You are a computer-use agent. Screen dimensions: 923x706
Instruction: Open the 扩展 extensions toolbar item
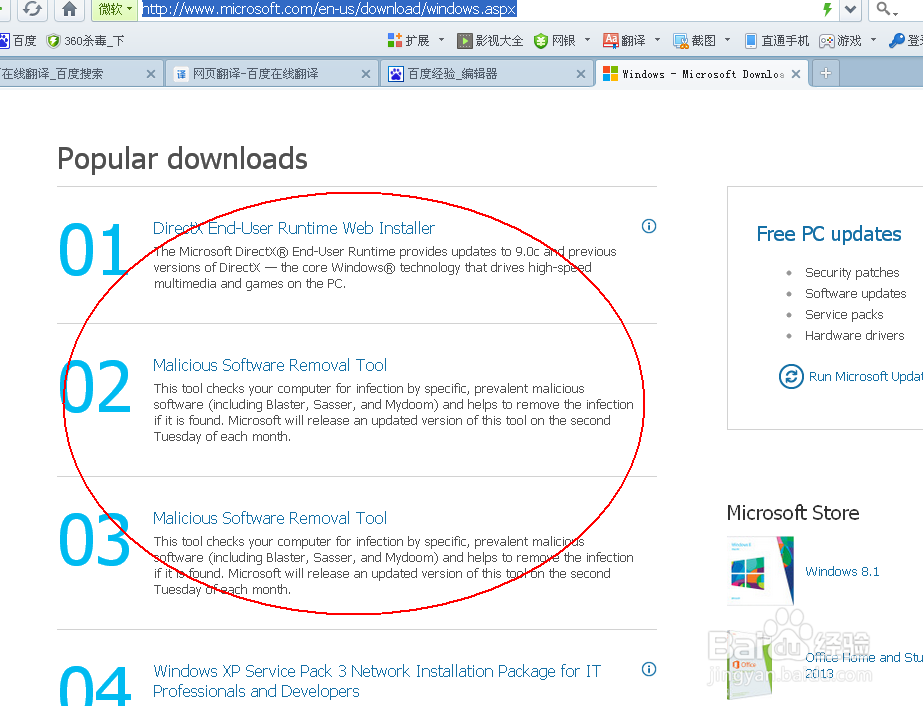409,41
